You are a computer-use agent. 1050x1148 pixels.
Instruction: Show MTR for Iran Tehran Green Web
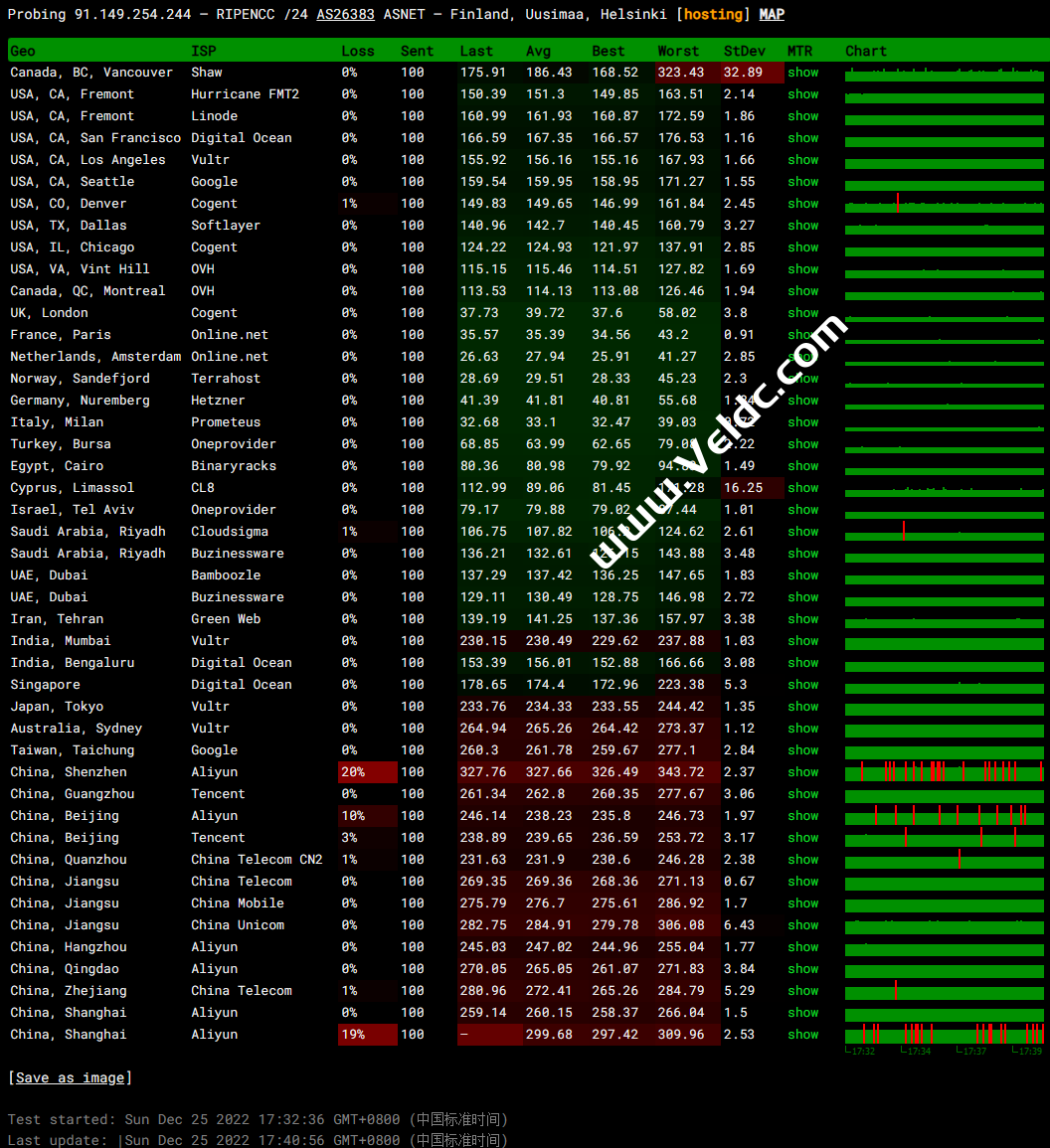coord(802,619)
